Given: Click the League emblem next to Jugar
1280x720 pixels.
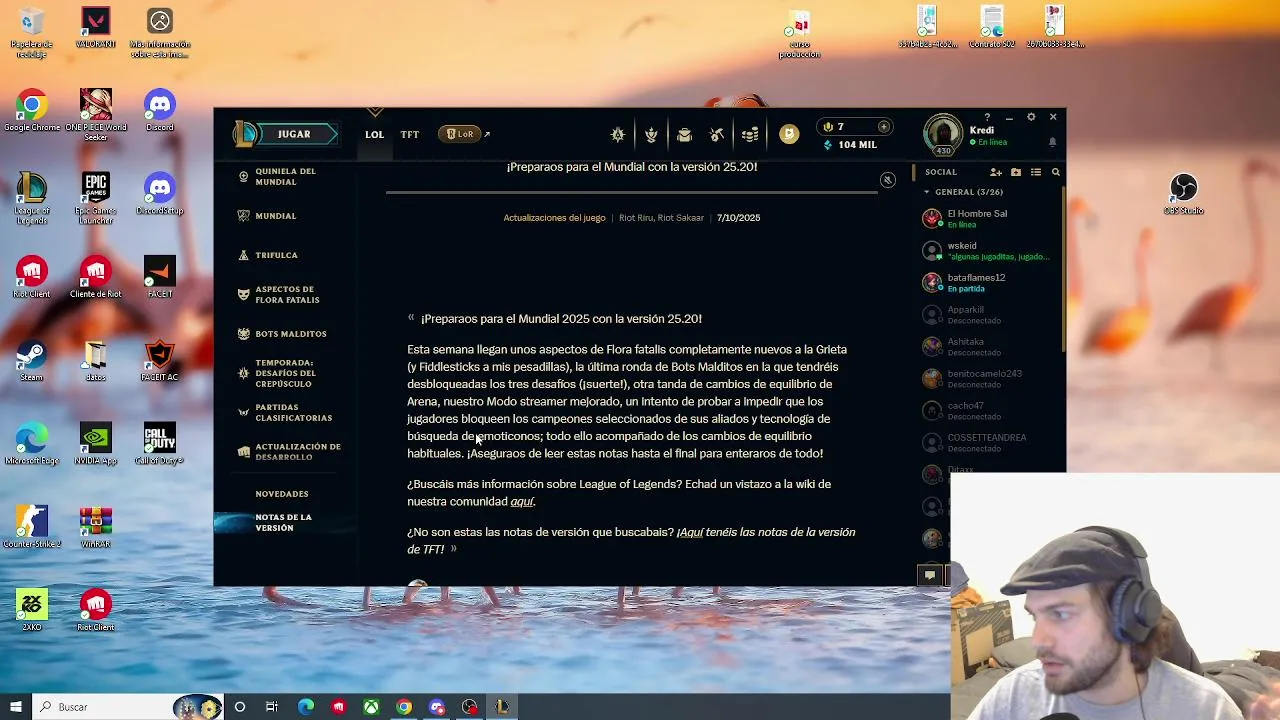Looking at the screenshot, I should pyautogui.click(x=245, y=134).
